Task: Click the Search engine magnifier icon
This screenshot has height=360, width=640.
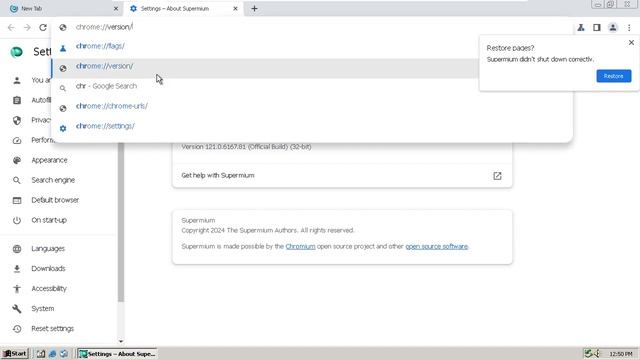Action: click(17, 180)
